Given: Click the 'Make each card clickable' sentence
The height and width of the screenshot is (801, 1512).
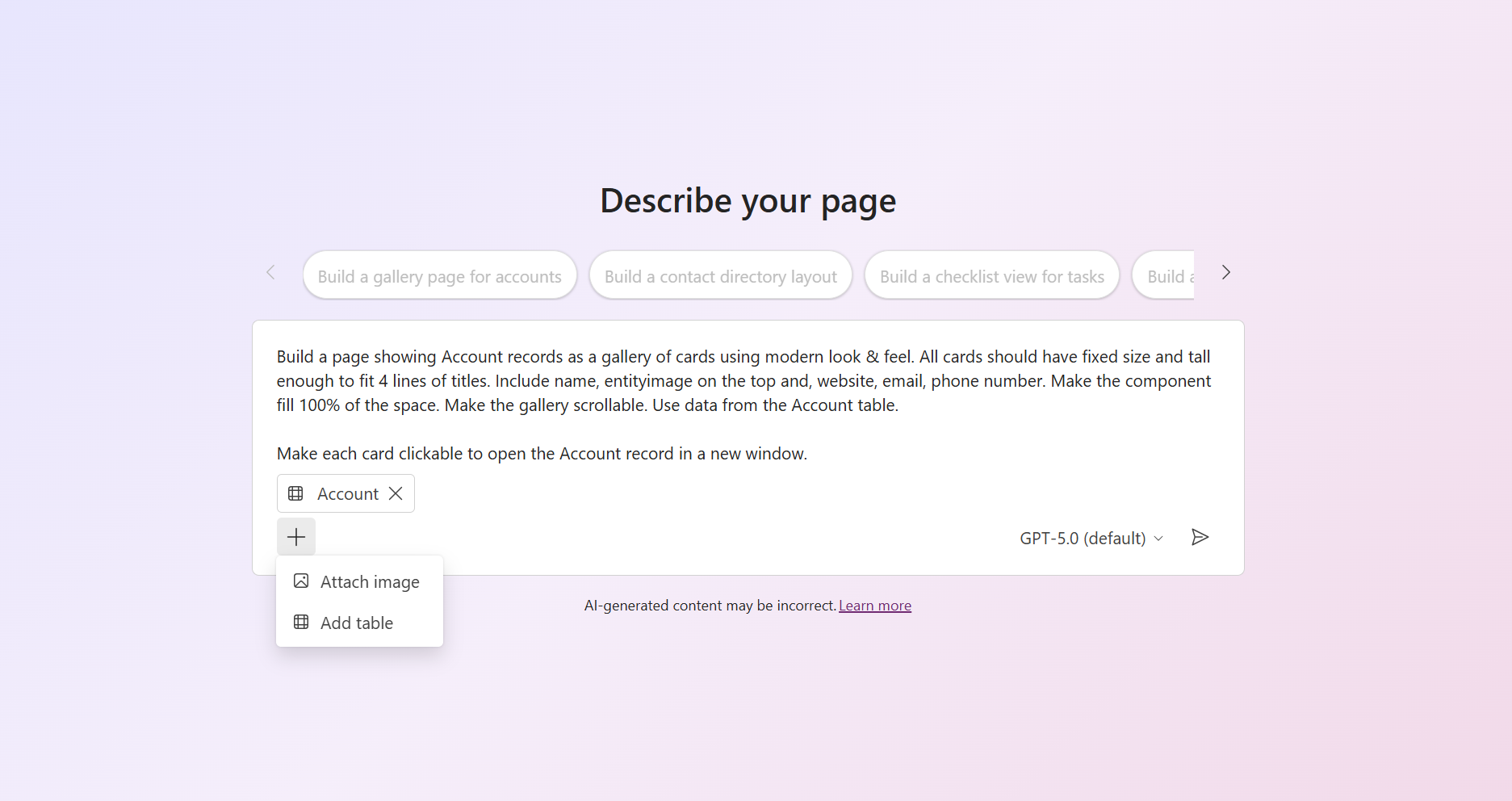Looking at the screenshot, I should (542, 454).
